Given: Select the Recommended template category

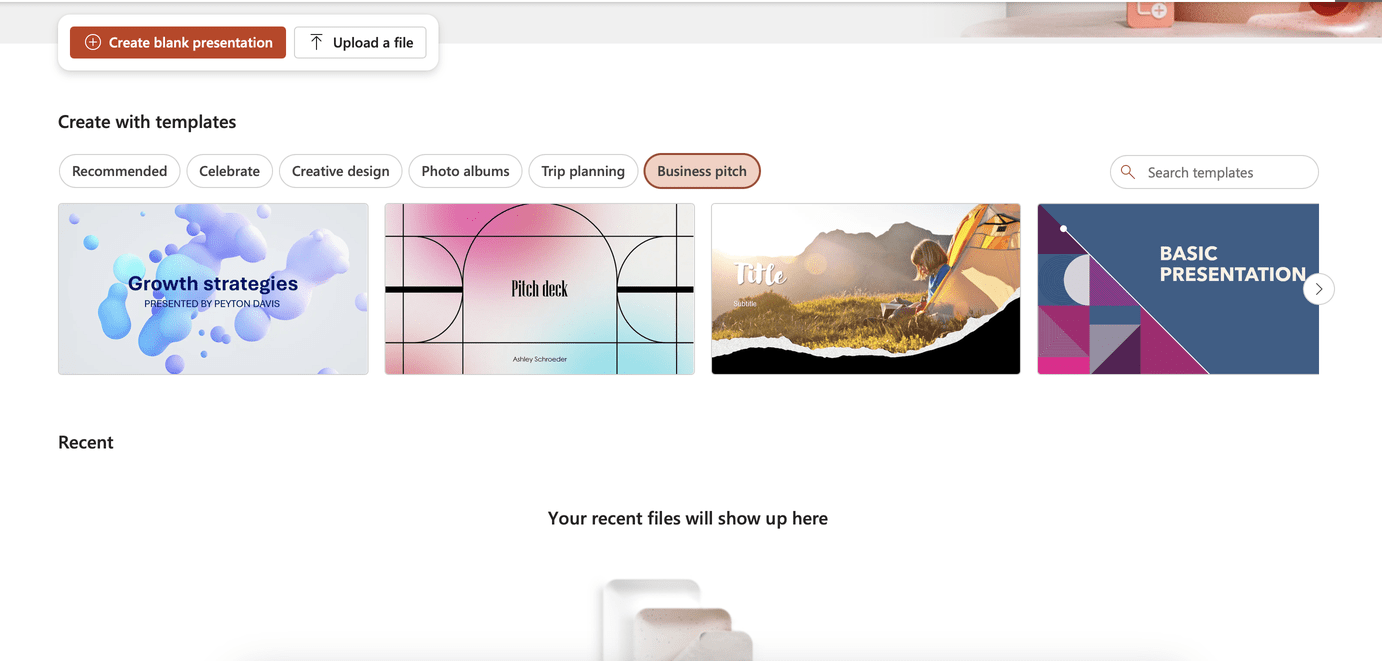Looking at the screenshot, I should point(119,171).
